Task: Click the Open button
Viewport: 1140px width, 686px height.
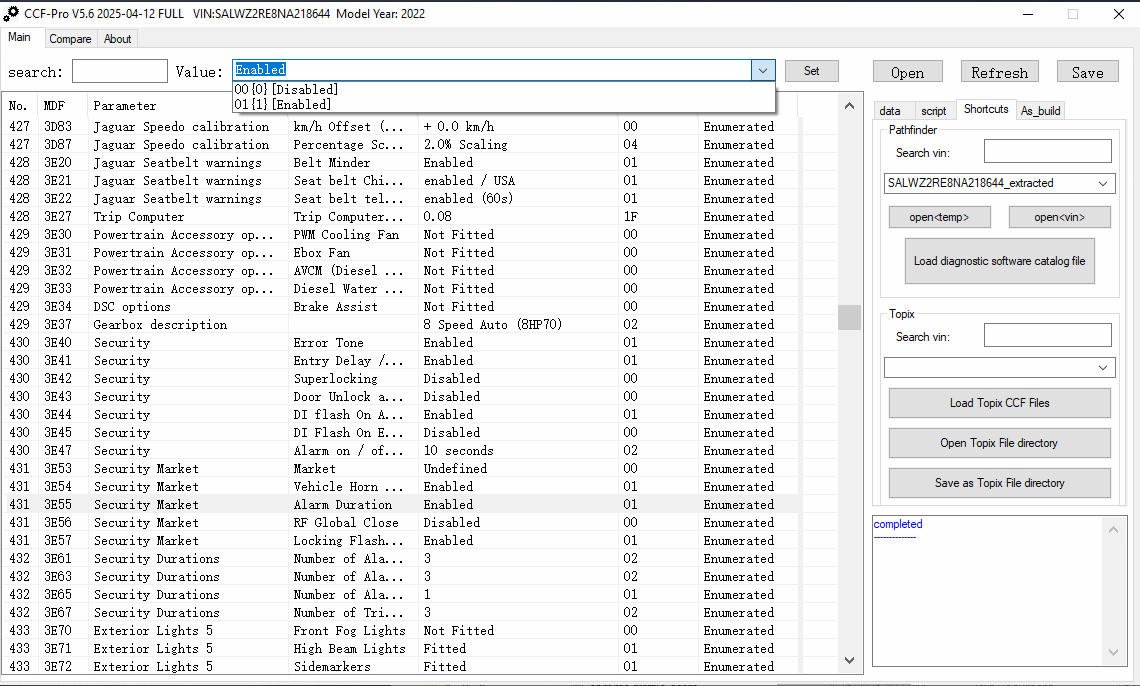Action: coord(907,72)
